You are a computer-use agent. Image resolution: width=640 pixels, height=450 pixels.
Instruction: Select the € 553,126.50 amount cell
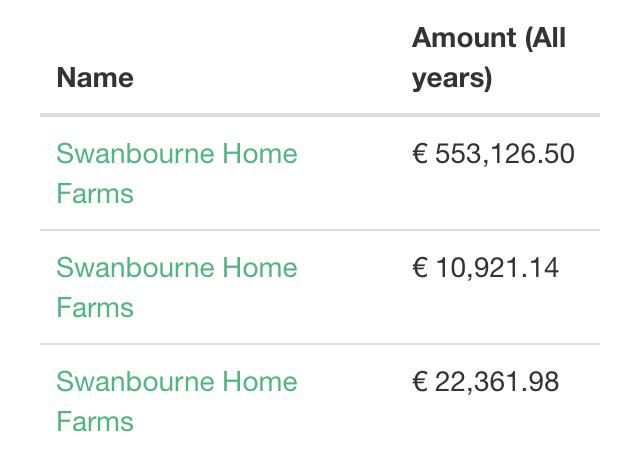coord(493,154)
